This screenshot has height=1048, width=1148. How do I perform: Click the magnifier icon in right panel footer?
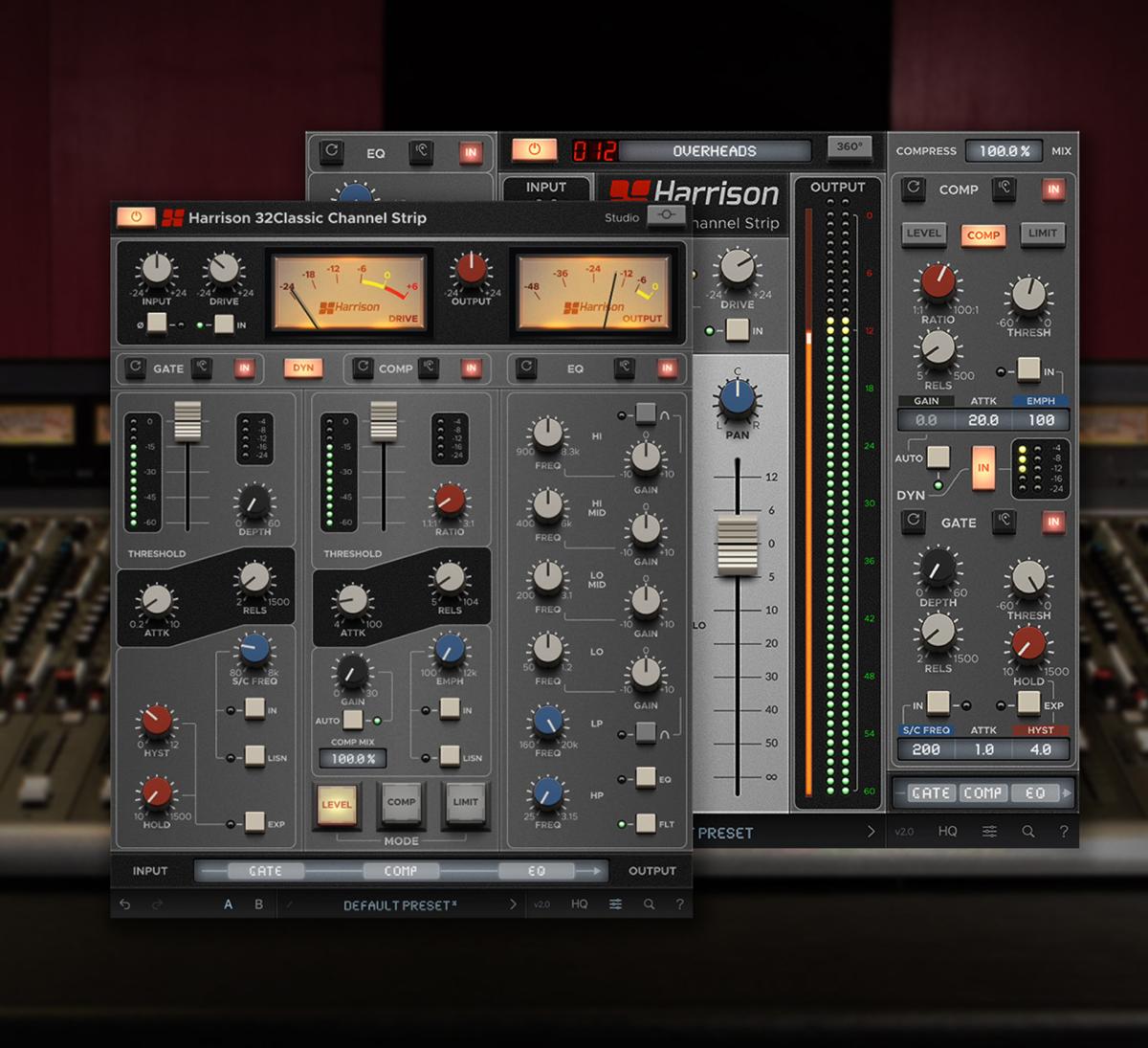click(x=1028, y=832)
